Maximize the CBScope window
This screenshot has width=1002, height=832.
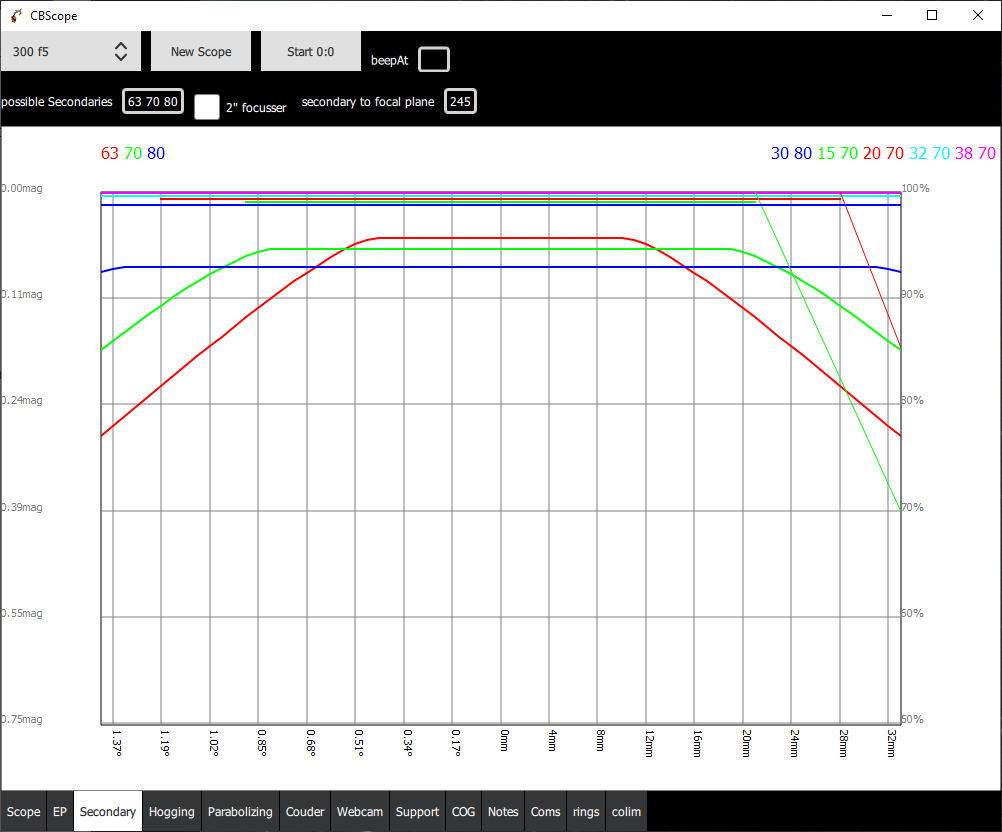[932, 15]
